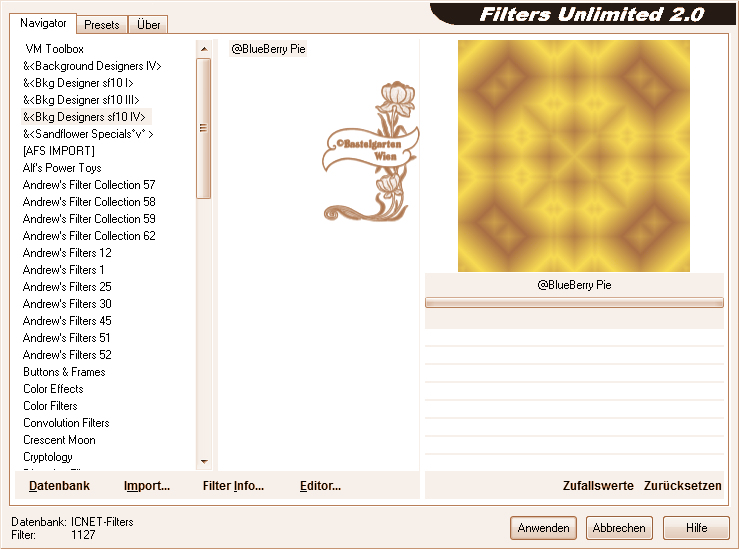Select Buttons & Frames category
The height and width of the screenshot is (549, 739).
[64, 372]
